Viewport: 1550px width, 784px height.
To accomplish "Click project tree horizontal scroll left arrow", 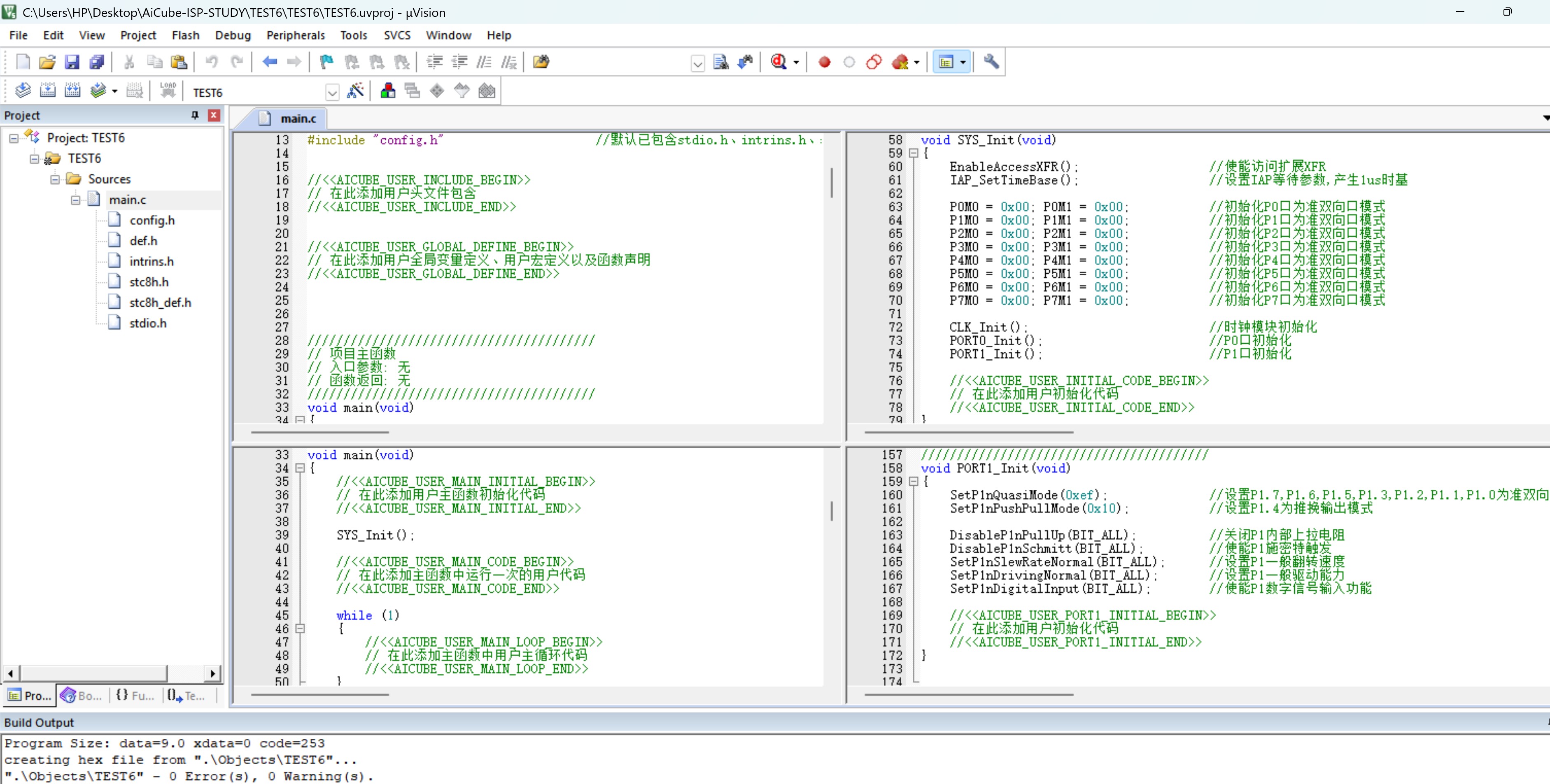I will point(10,673).
